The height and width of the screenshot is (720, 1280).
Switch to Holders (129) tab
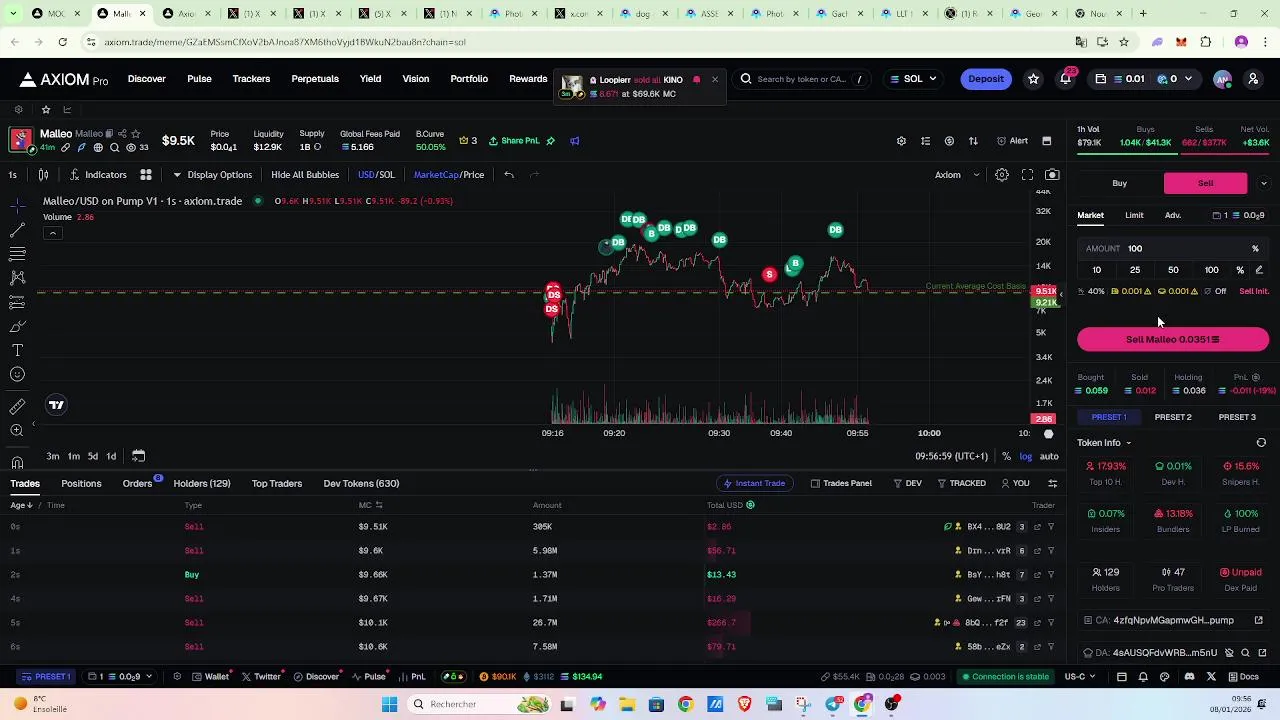[x=202, y=484]
